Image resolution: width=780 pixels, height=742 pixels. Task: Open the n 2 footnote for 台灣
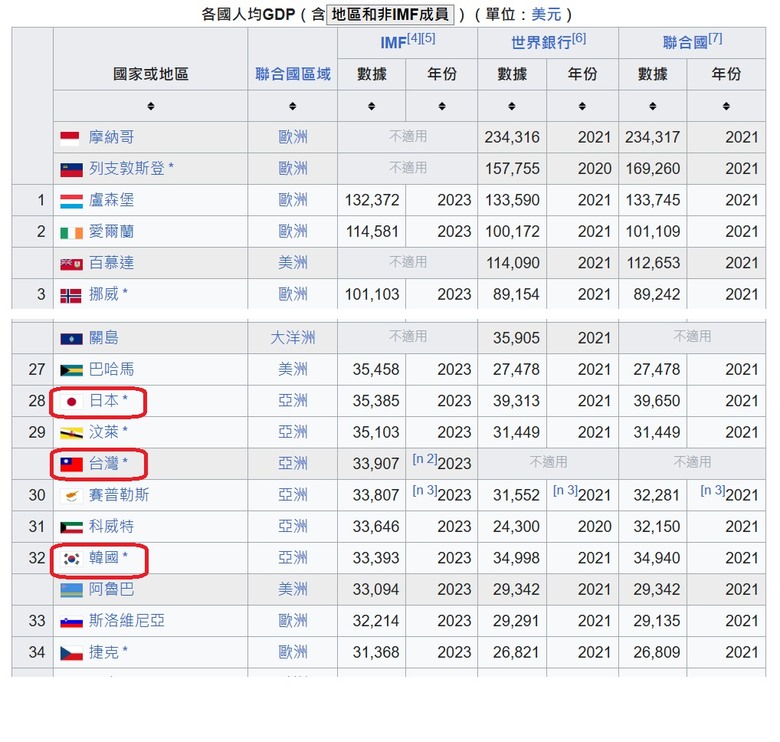(x=424, y=459)
